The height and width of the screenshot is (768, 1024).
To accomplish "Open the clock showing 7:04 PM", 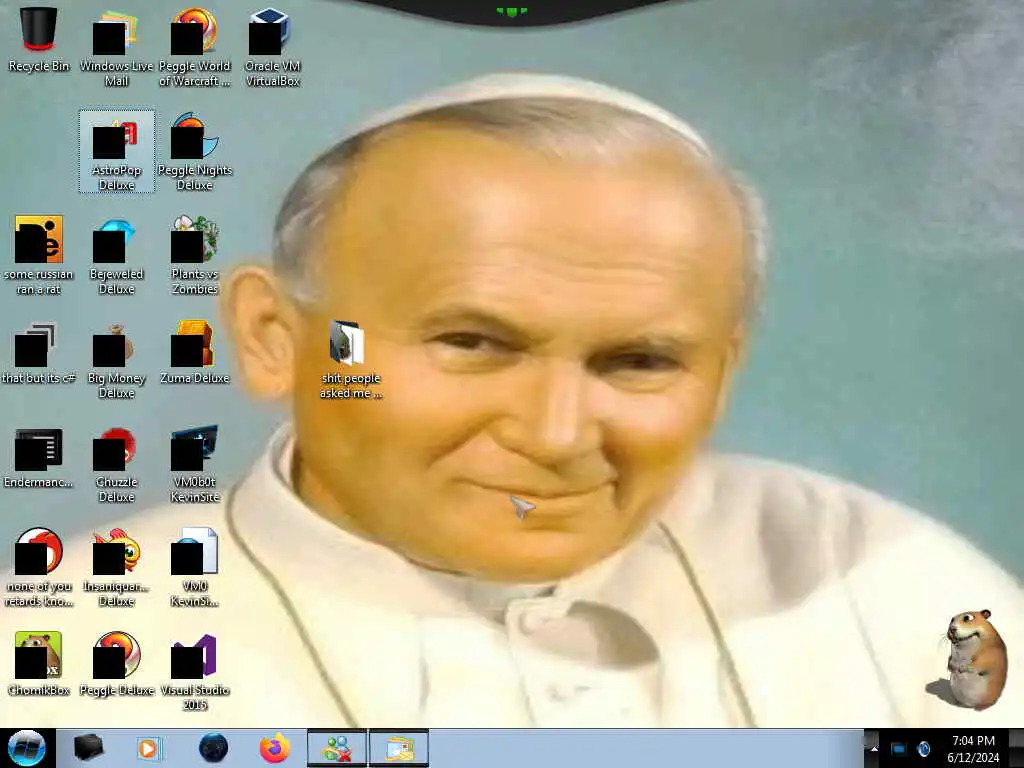I will (x=973, y=748).
